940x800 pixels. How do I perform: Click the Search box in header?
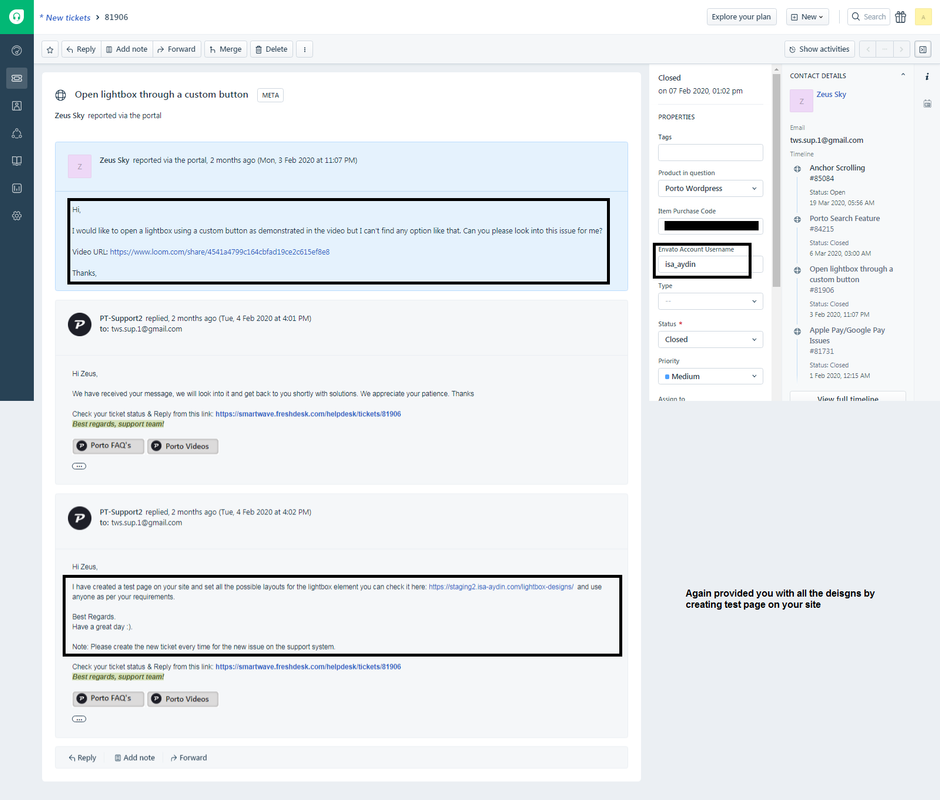point(868,17)
